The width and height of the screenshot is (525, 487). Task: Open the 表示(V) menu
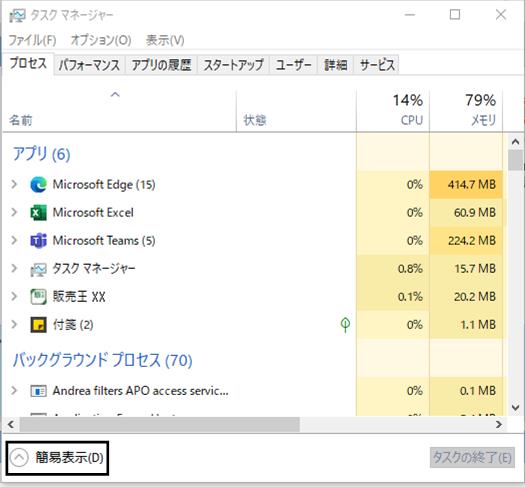tap(165, 40)
